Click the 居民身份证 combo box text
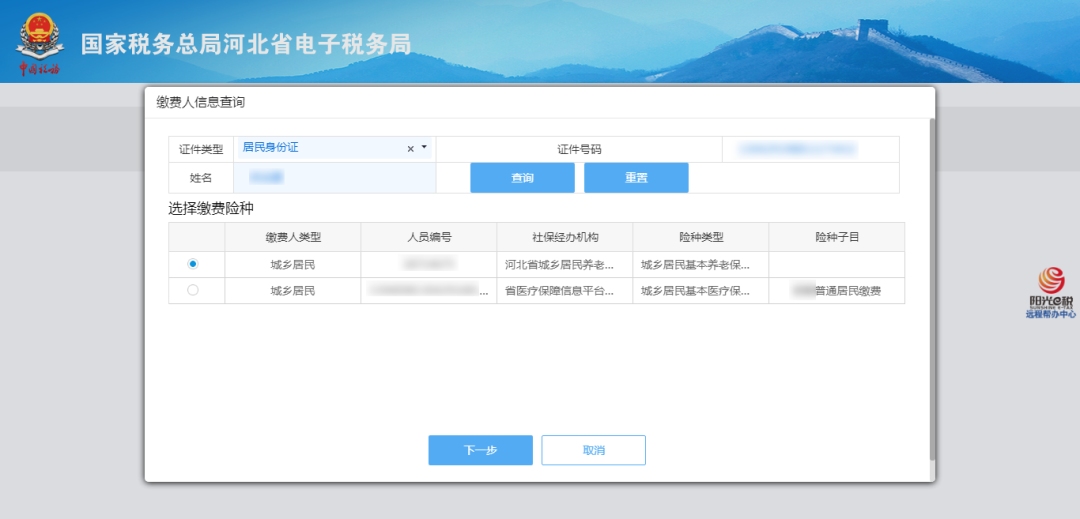Screen dimensions: 1080x519 click(320, 148)
